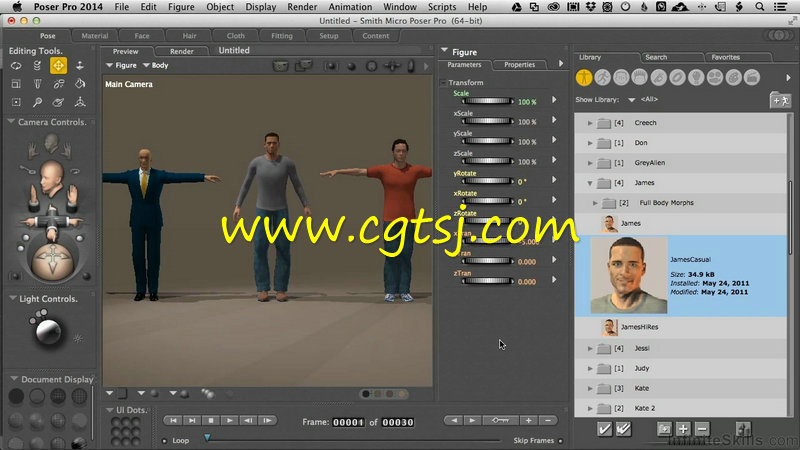The image size is (800, 450).
Task: Select the Magnifier tool
Action: (x=37, y=102)
